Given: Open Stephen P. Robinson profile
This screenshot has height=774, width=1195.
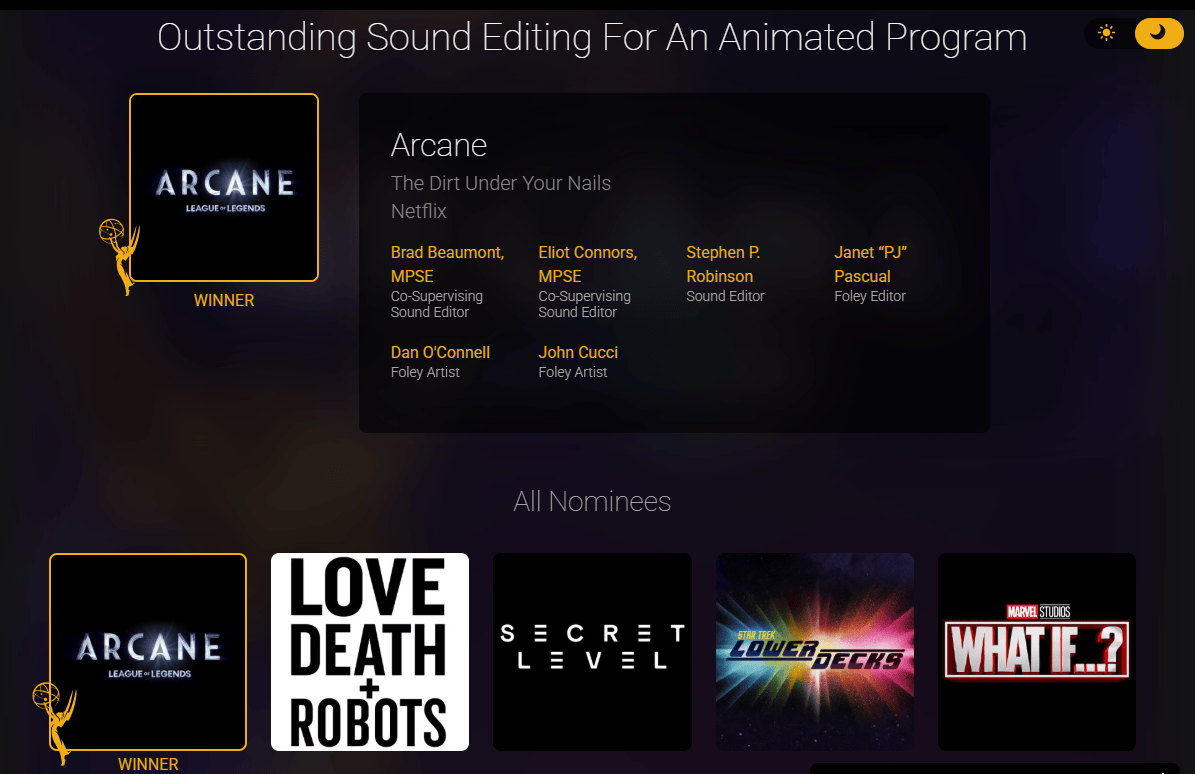Looking at the screenshot, I should pos(722,264).
